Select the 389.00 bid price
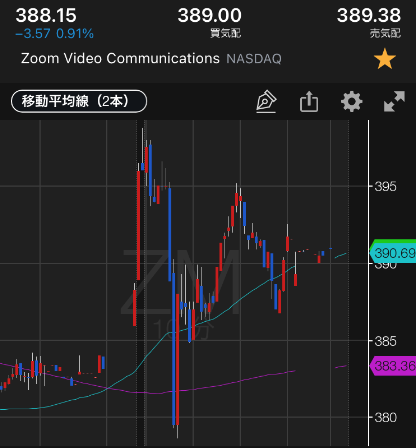This screenshot has width=416, height=448. point(209,15)
